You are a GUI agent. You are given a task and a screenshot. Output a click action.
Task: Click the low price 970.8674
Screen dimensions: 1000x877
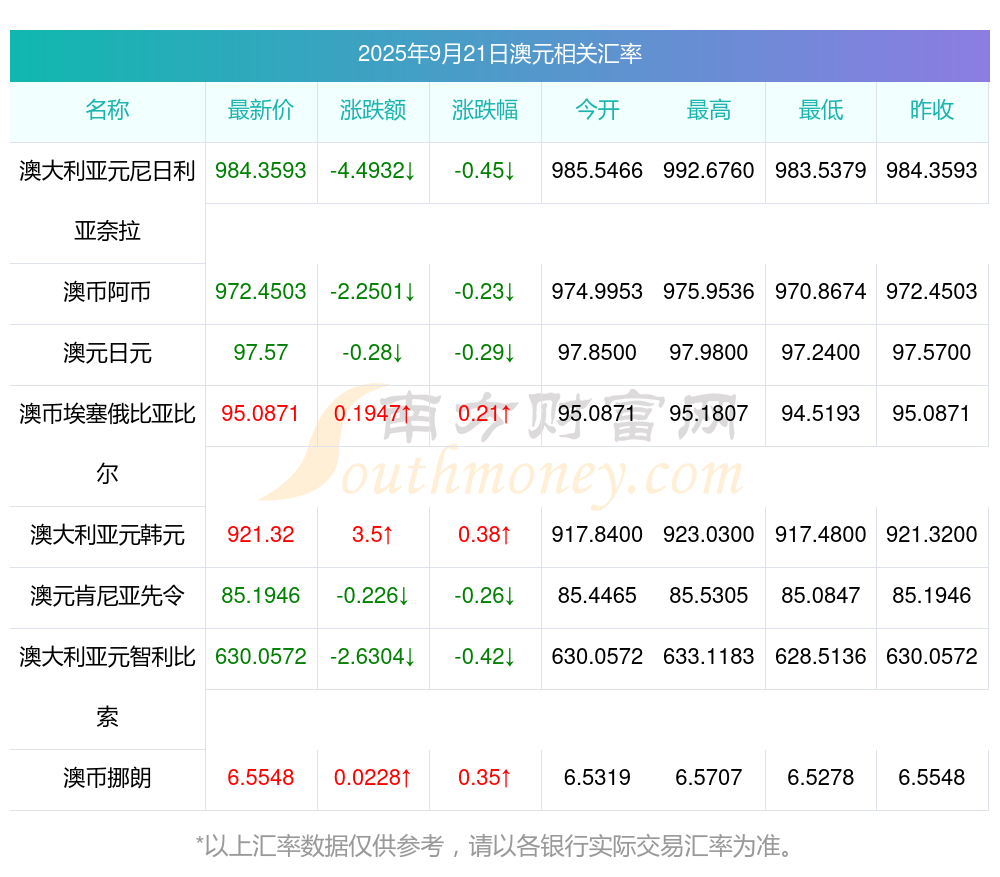coord(821,291)
